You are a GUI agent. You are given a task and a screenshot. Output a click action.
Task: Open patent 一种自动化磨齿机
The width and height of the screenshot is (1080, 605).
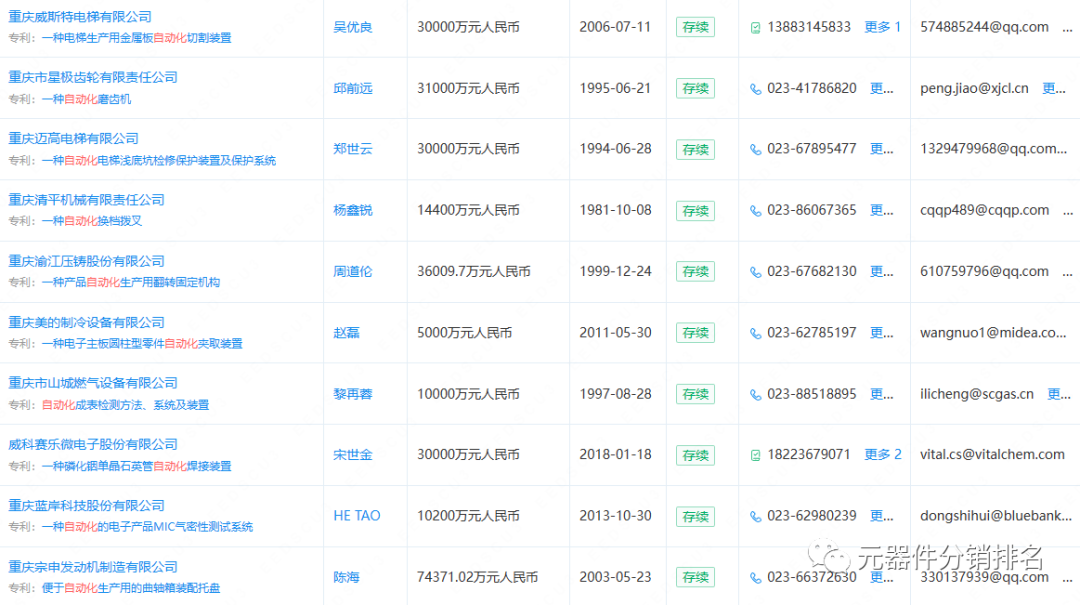(86, 99)
